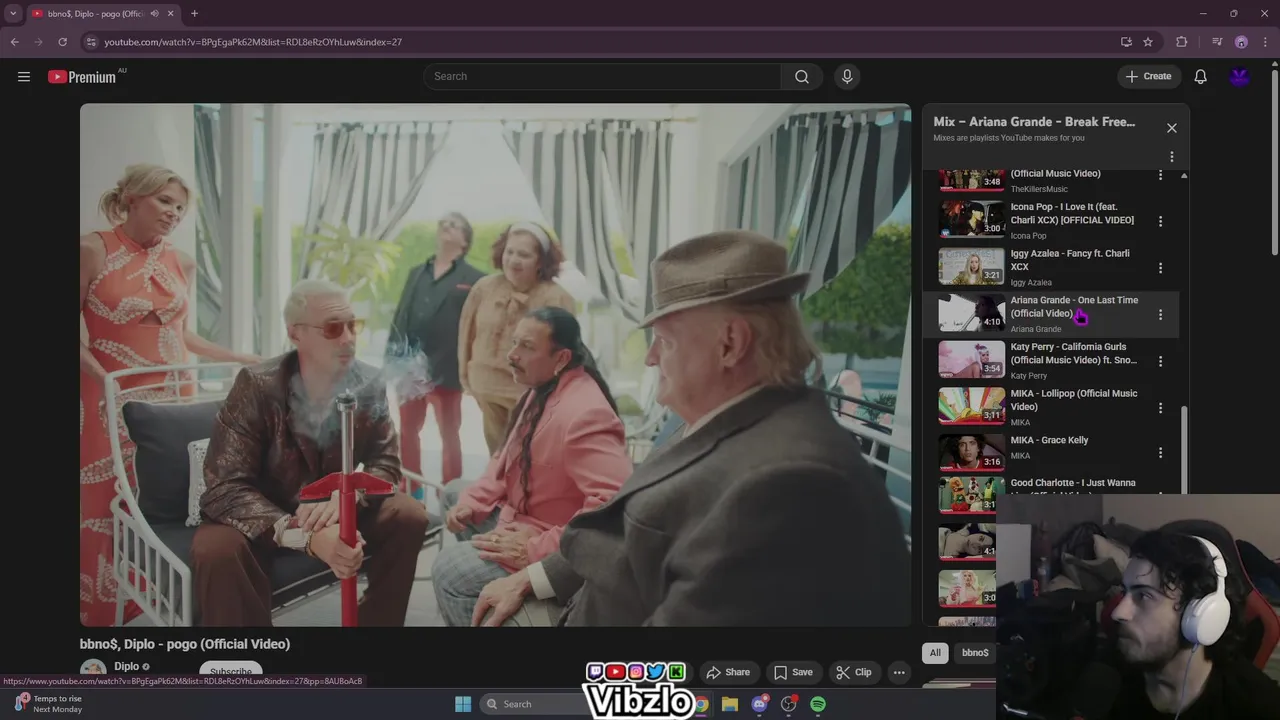Open the notifications bell
This screenshot has width=1280, height=720.
[x=1201, y=77]
